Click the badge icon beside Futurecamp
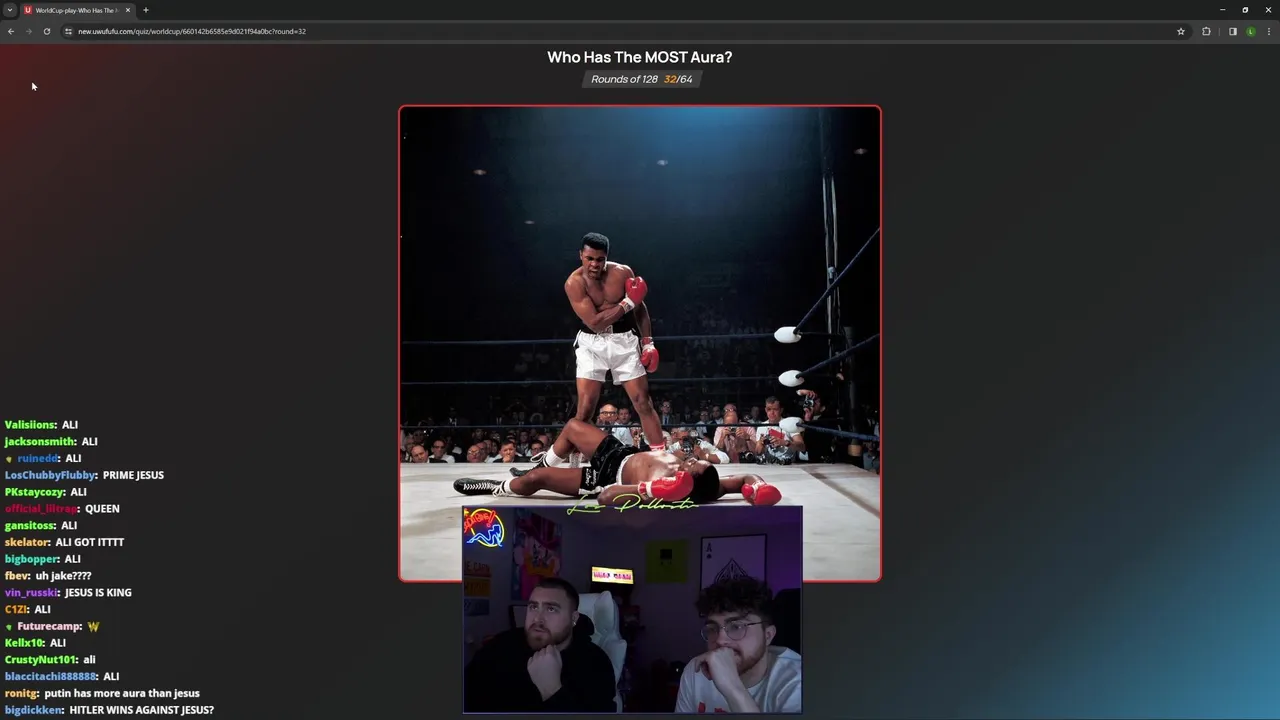The width and height of the screenshot is (1280, 720). click(9, 627)
